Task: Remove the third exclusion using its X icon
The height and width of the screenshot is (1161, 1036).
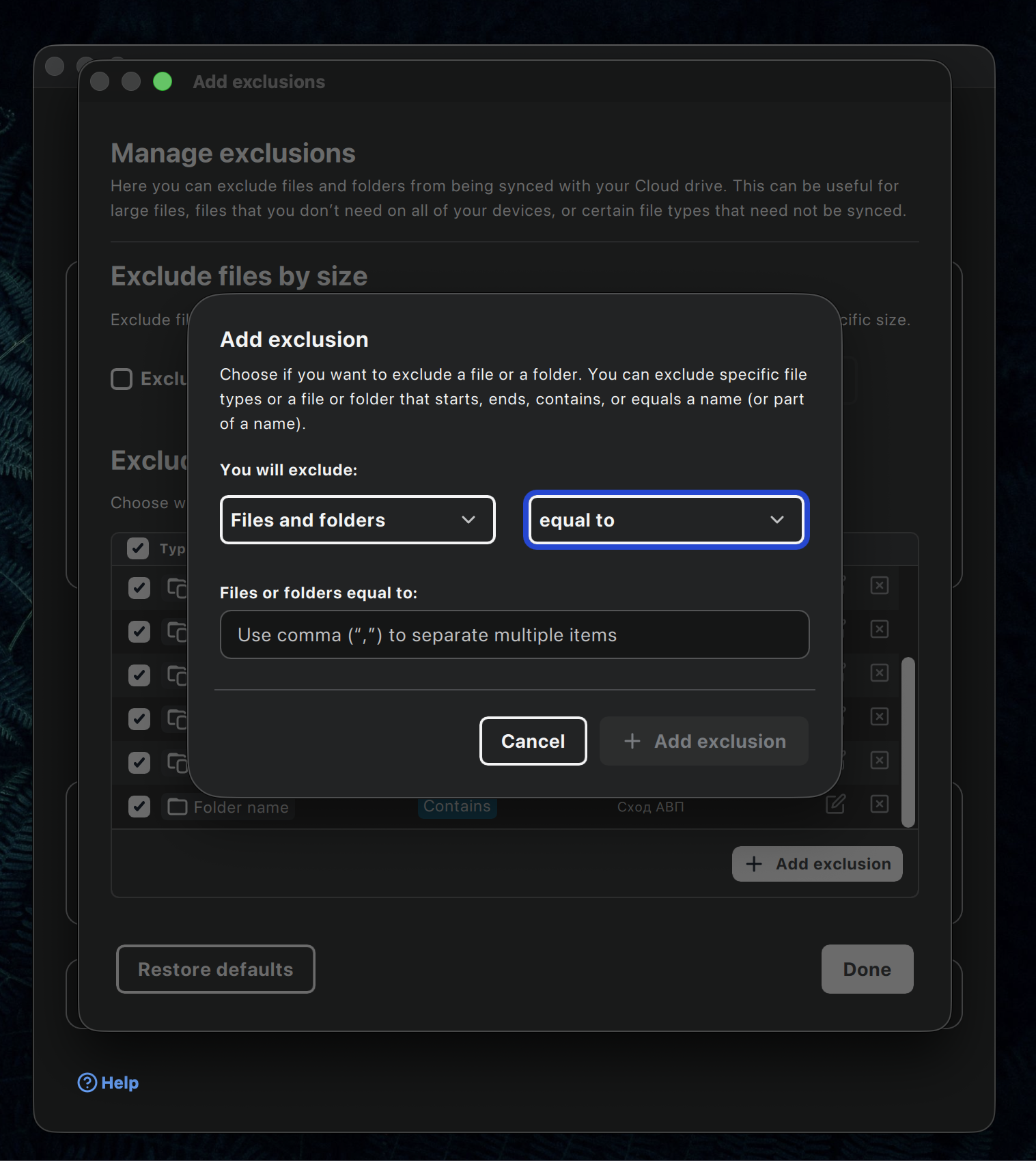Action: click(880, 673)
